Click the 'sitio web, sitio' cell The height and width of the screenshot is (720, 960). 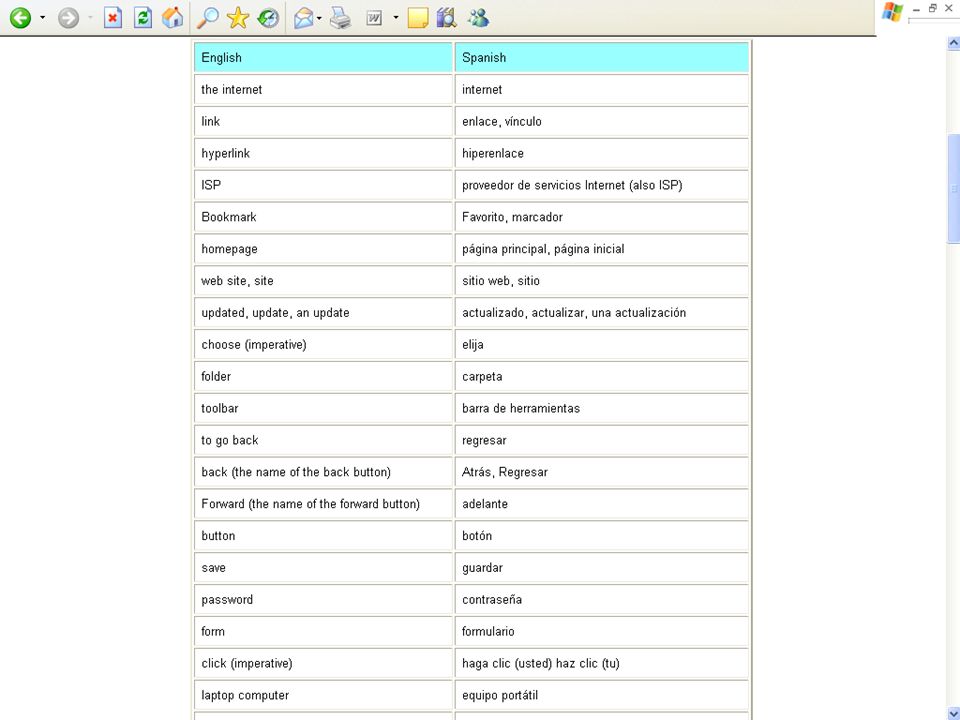(602, 280)
